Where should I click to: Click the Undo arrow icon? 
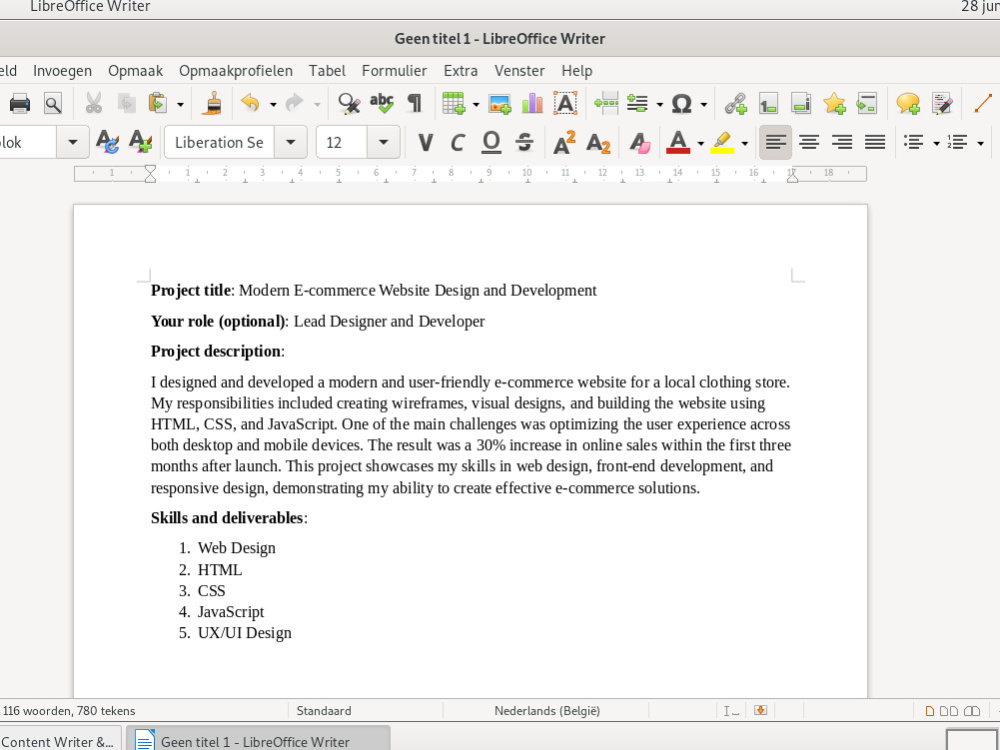click(x=251, y=103)
